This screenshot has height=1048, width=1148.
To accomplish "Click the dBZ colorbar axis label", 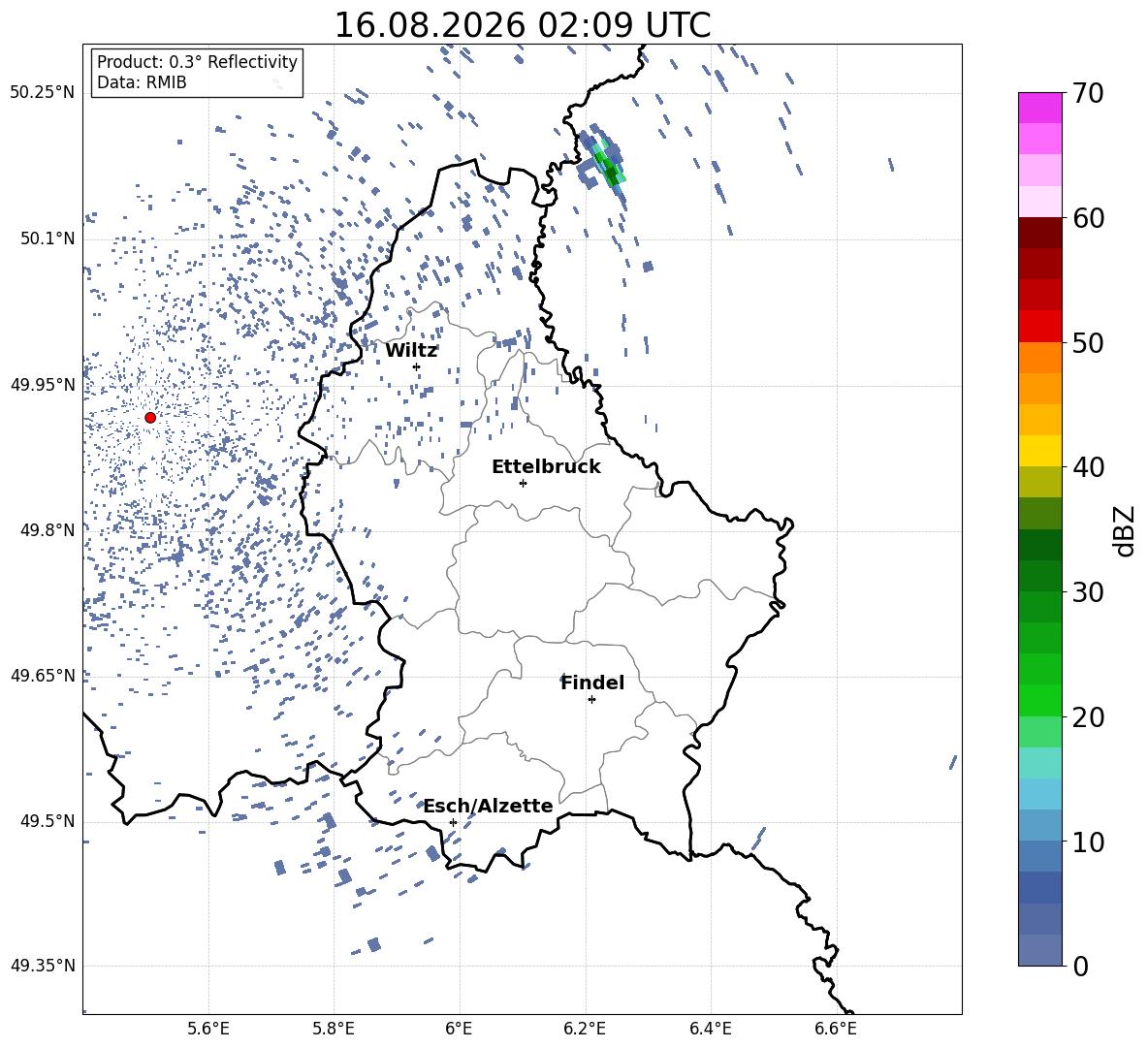I will pos(1126,530).
